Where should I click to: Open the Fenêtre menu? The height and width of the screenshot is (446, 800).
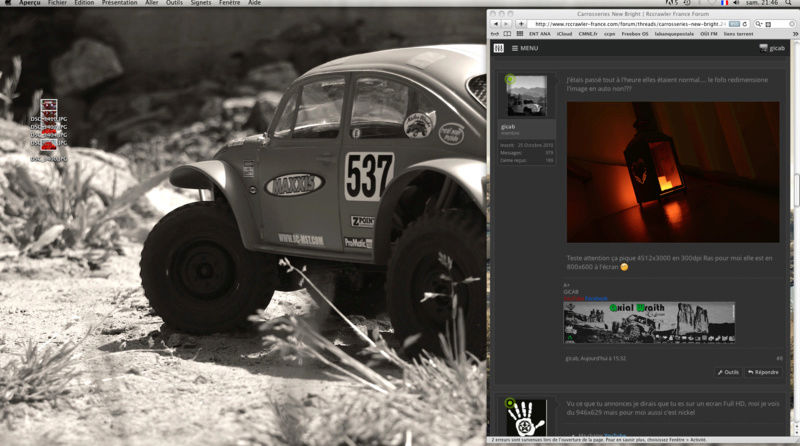(x=230, y=3)
